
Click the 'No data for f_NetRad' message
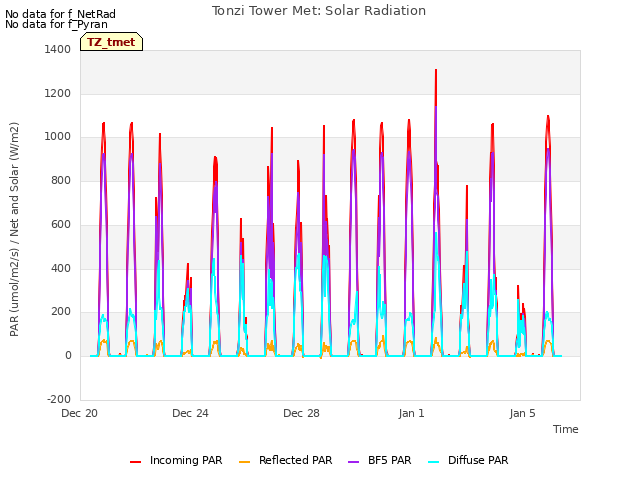pos(60,14)
